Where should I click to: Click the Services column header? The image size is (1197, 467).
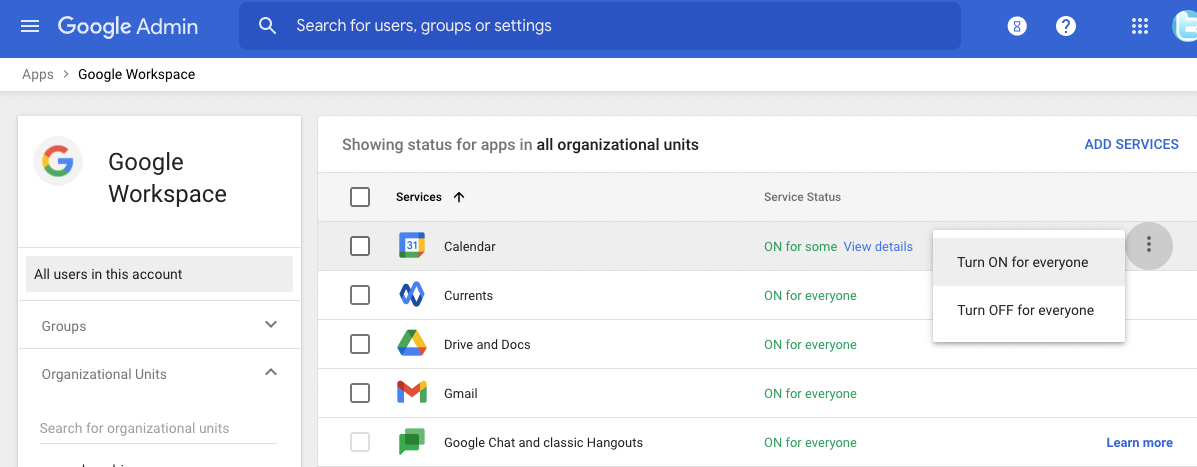(418, 197)
